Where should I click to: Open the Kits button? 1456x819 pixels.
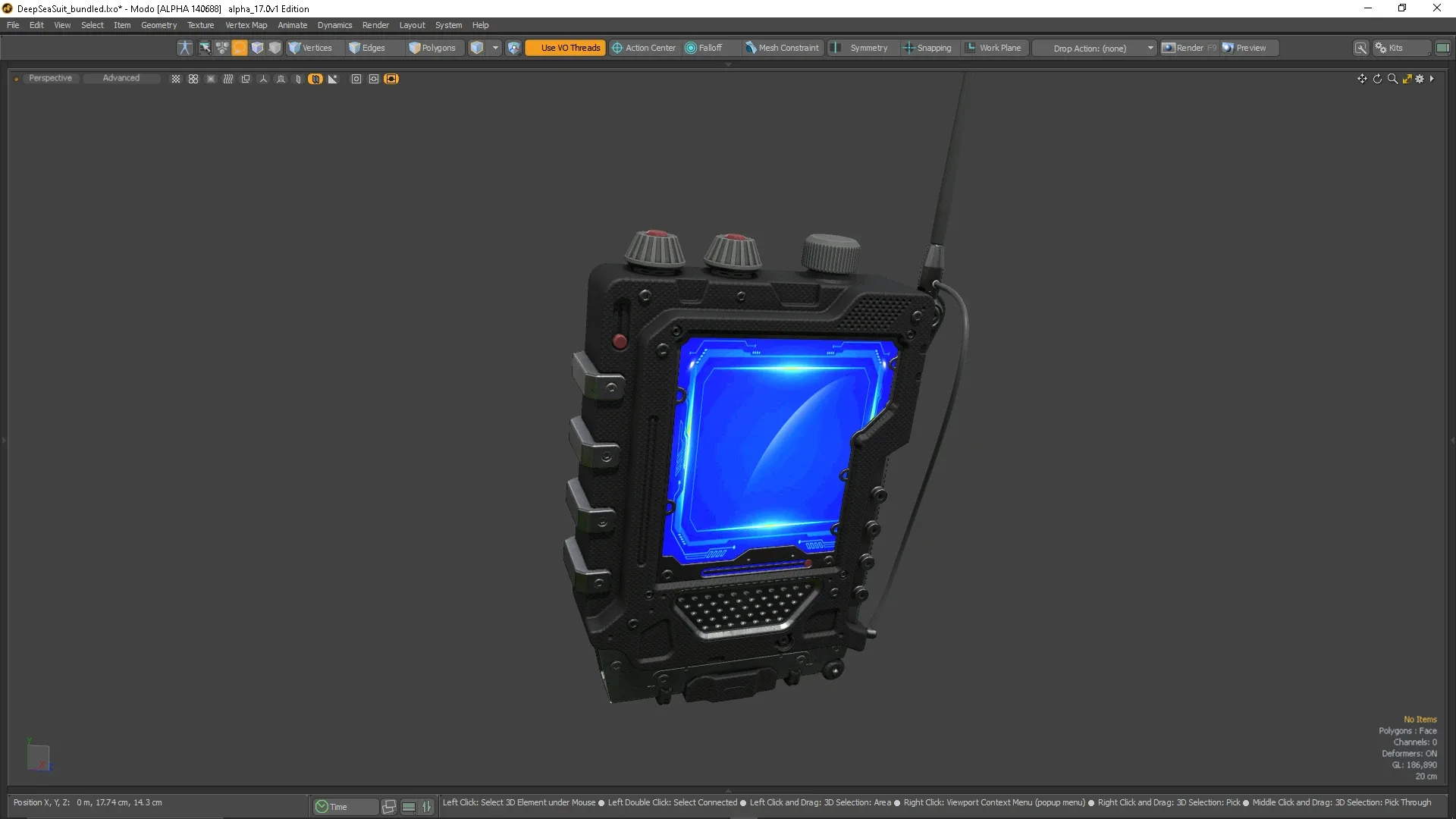pos(1401,48)
